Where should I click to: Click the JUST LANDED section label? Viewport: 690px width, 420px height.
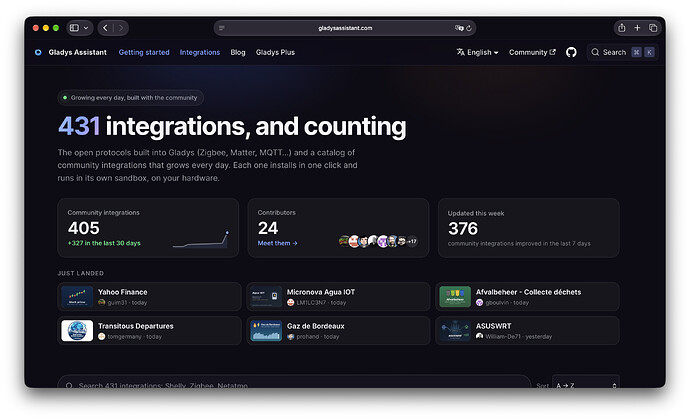[81, 273]
